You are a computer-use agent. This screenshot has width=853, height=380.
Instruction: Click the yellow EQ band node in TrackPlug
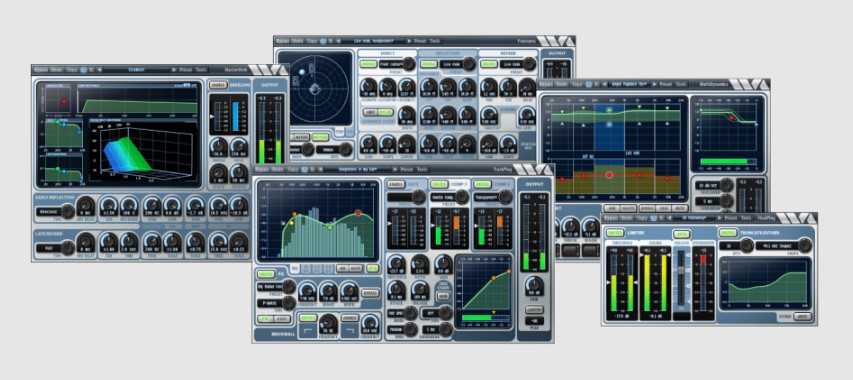point(292,222)
